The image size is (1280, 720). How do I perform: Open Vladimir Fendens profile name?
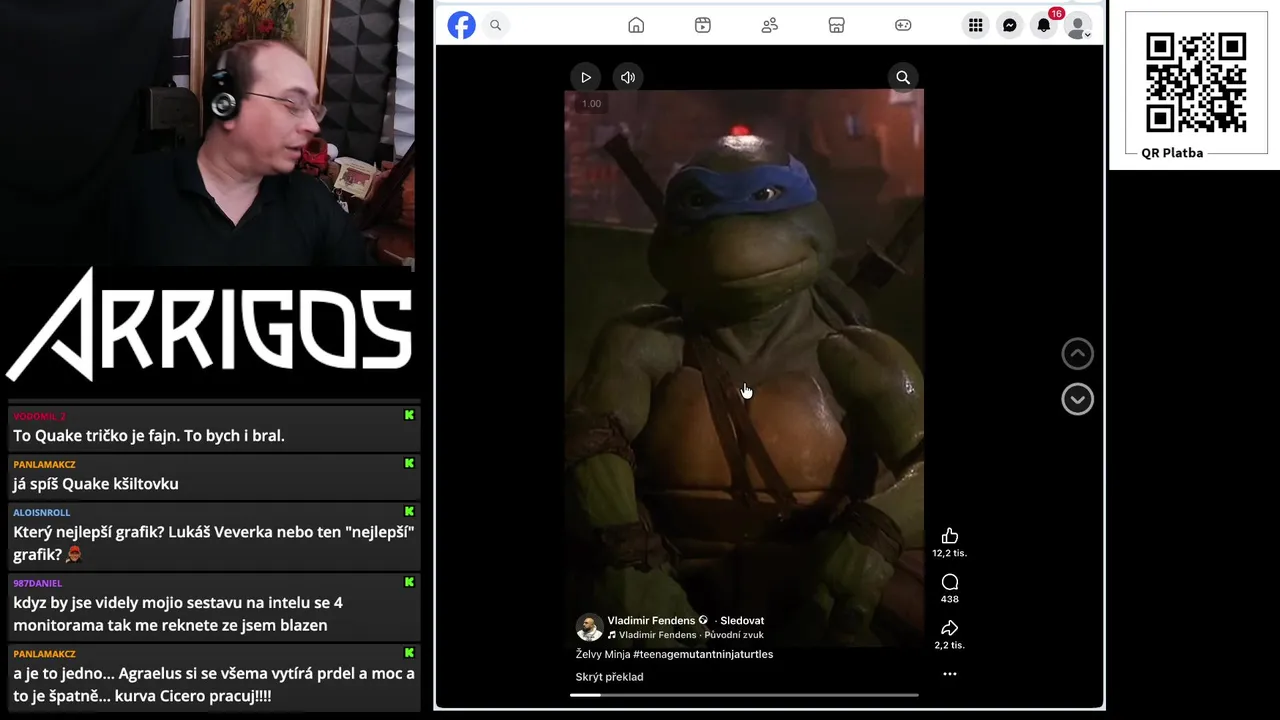coord(651,620)
